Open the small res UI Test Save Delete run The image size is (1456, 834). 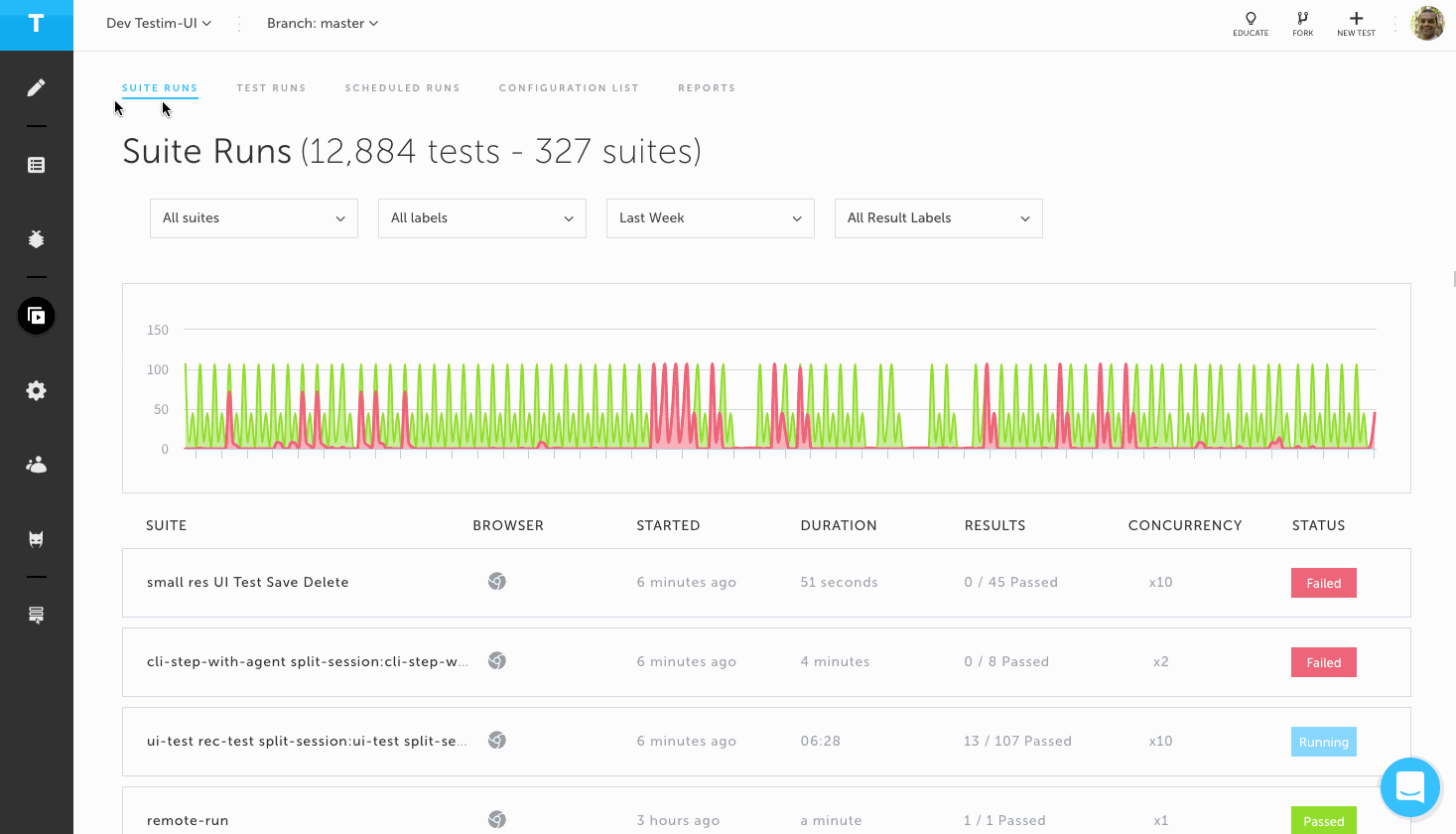click(x=248, y=583)
